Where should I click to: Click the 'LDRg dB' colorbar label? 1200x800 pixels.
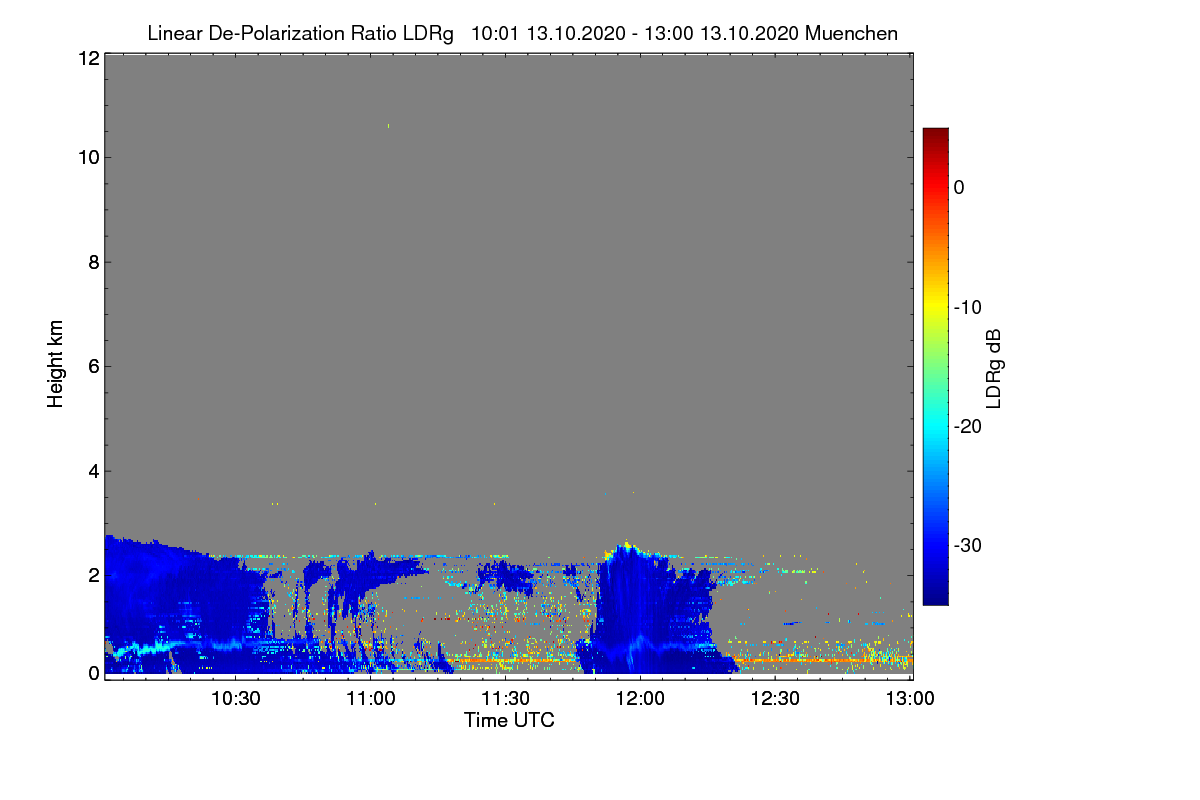pos(994,367)
